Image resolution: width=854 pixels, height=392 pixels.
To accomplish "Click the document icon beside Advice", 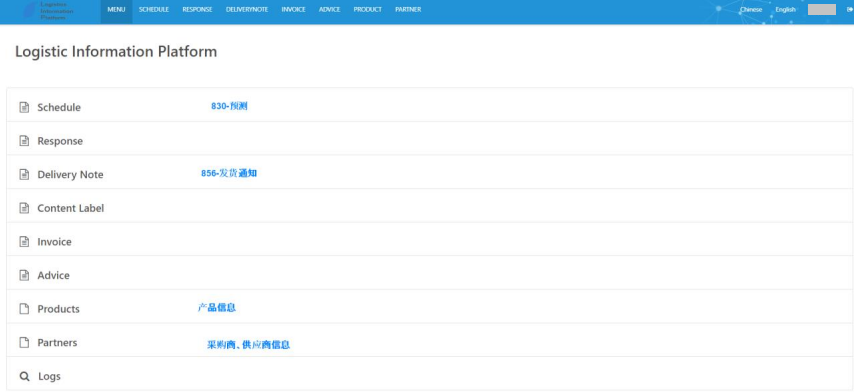I will click(24, 275).
